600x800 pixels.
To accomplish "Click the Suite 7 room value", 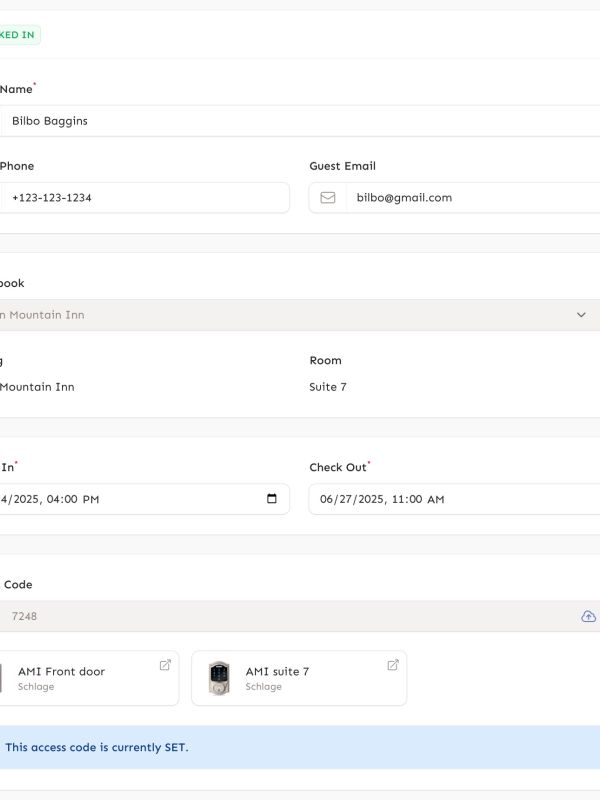I will [x=328, y=387].
